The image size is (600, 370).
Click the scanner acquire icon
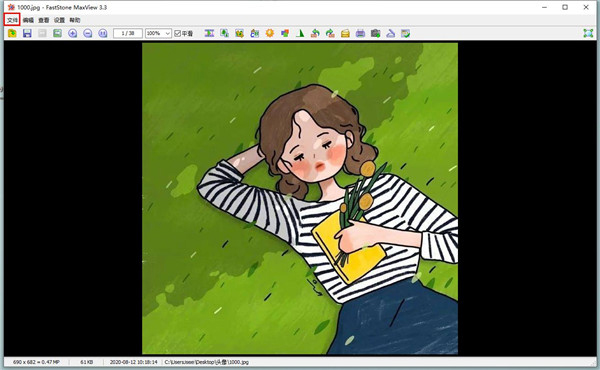(391, 34)
